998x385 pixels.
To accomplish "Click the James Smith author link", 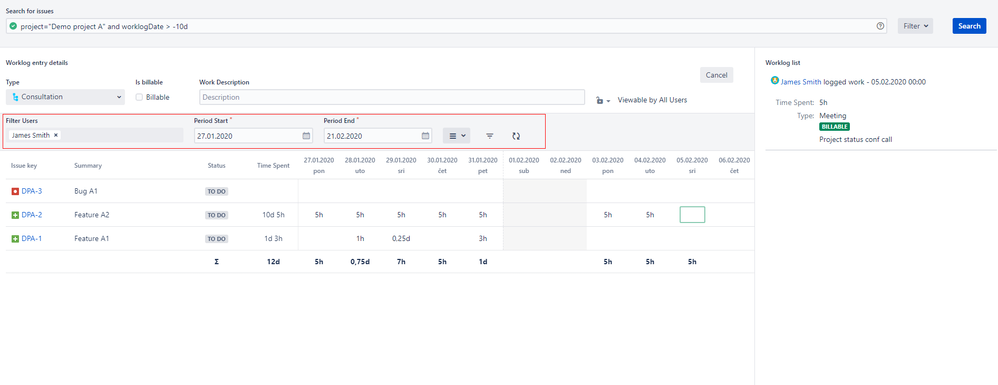I will (801, 82).
